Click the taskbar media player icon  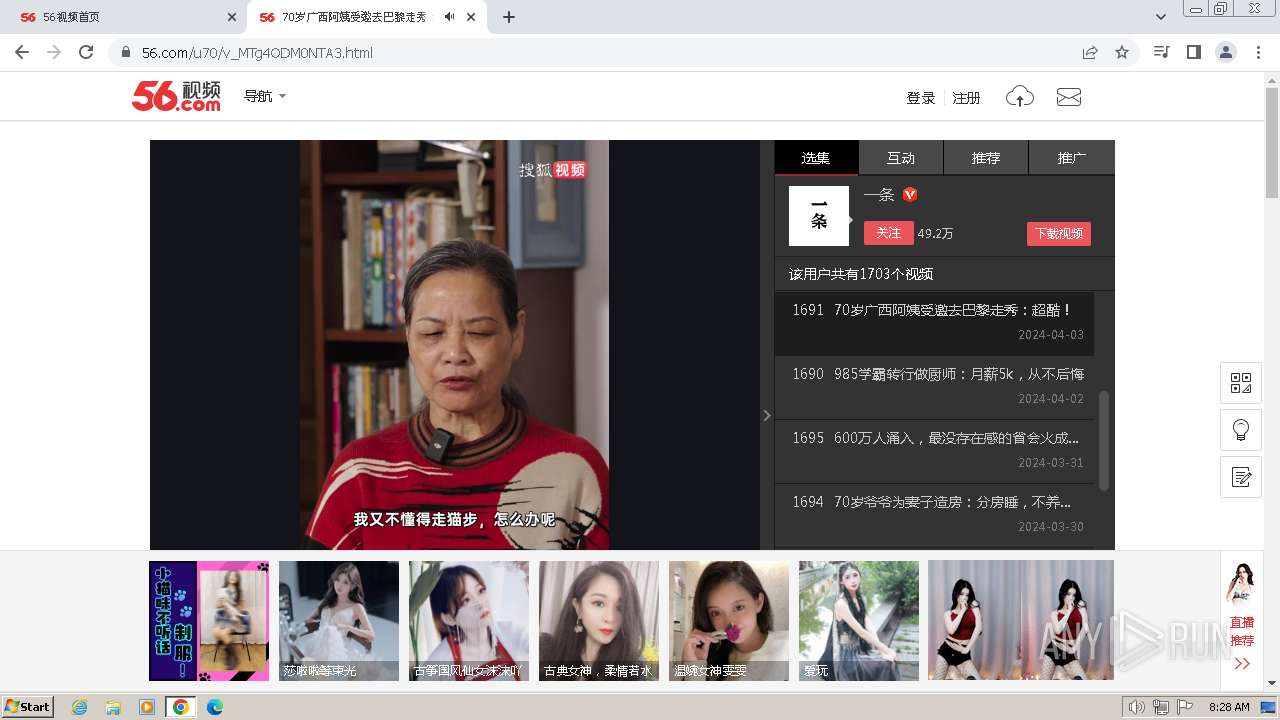(x=147, y=707)
